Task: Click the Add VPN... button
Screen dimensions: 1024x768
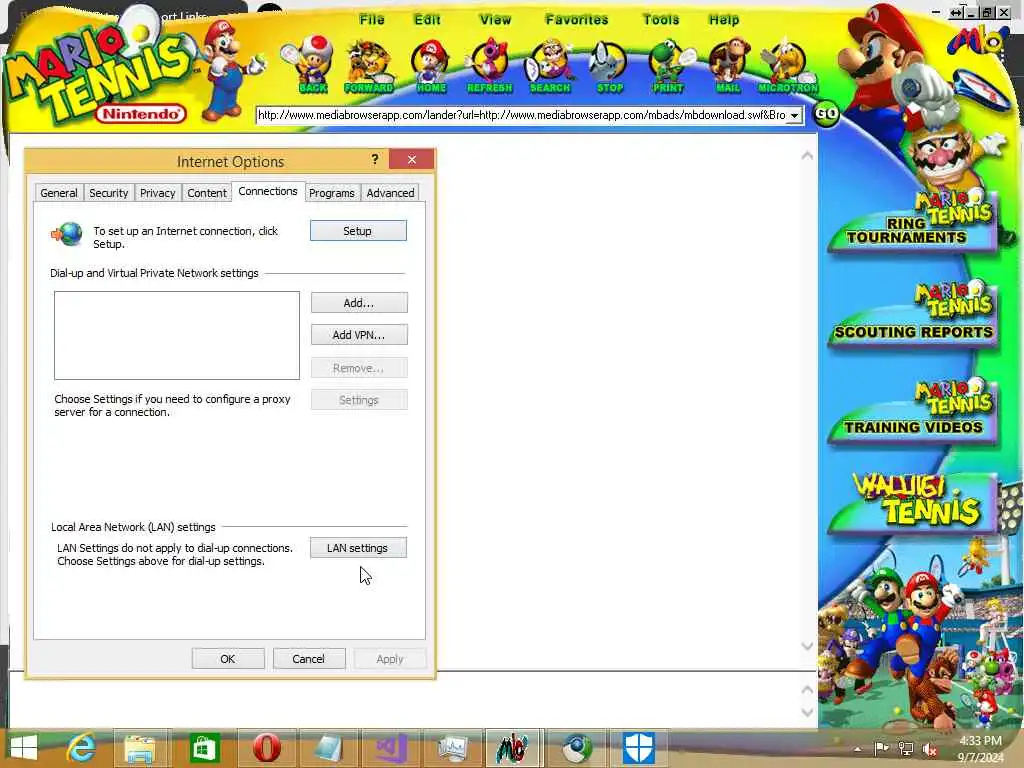Action: coord(359,334)
